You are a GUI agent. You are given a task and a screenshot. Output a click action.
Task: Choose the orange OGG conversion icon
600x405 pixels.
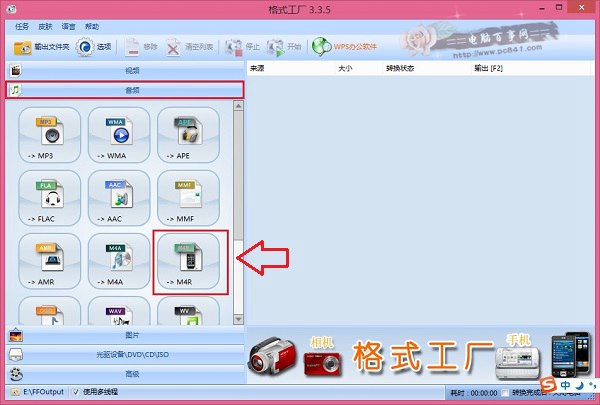click(50, 312)
